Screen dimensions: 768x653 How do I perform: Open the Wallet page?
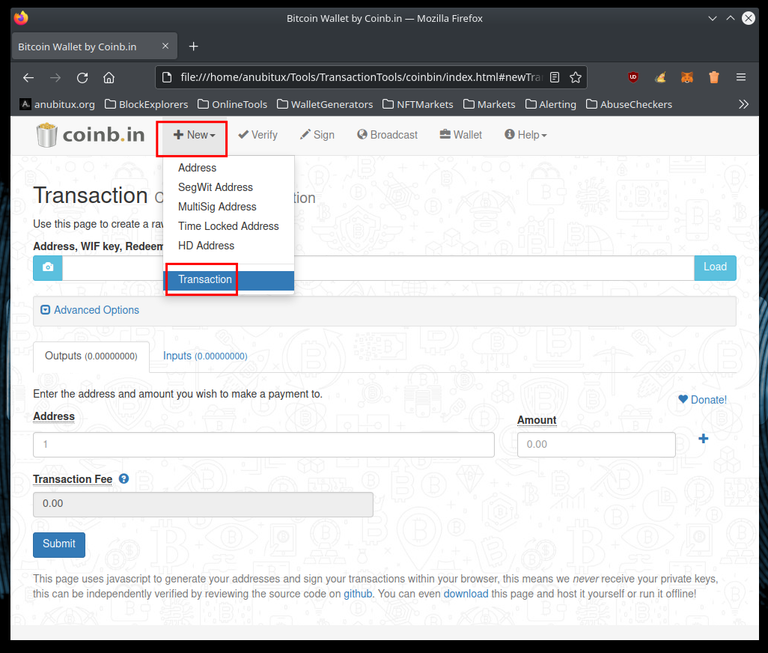coord(460,135)
